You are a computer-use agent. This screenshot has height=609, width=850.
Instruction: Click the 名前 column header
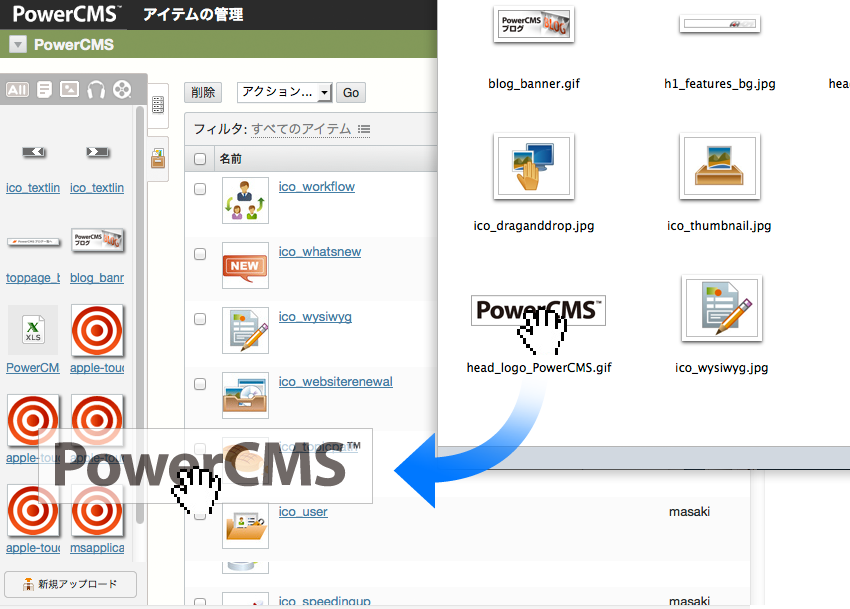(x=230, y=159)
